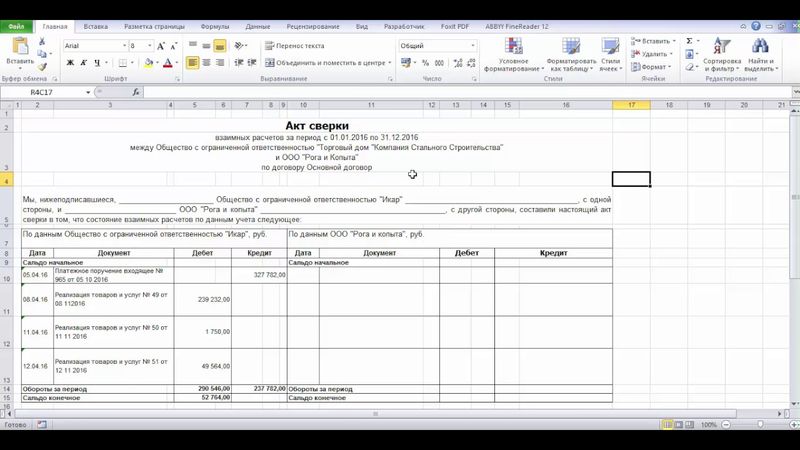Screen dimensions: 800x450
Task: Click the Cut scissors icon
Action: tap(43, 41)
